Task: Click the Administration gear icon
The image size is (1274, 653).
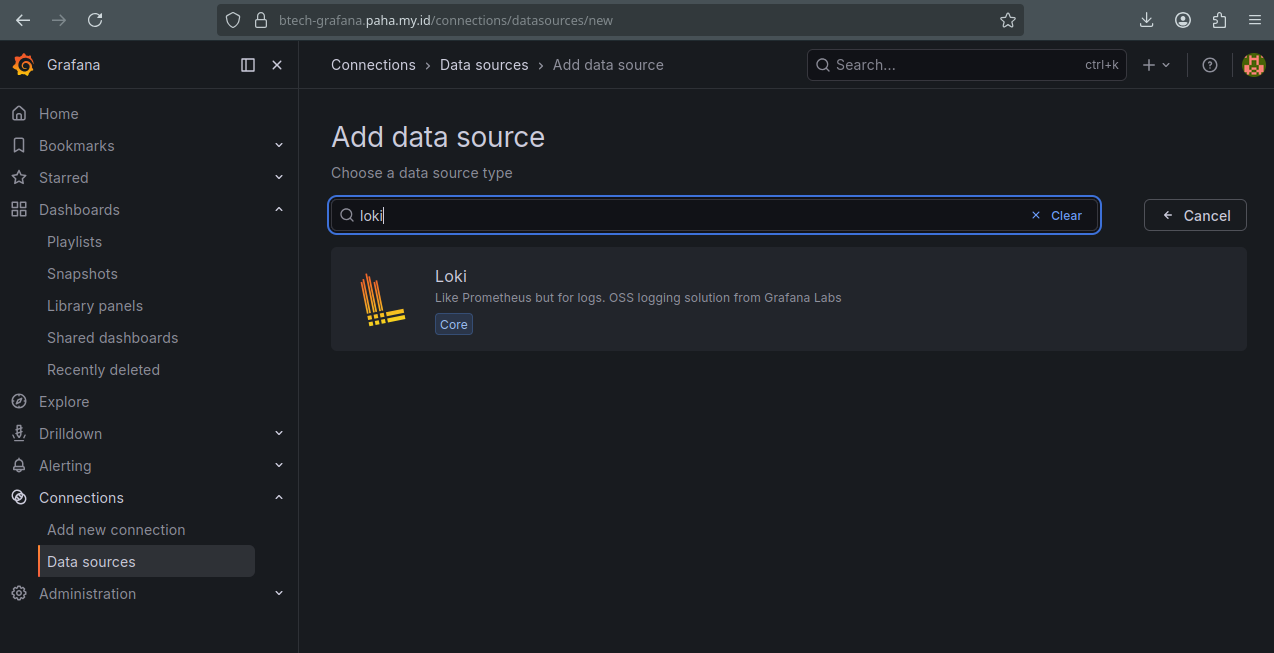Action: pyautogui.click(x=19, y=594)
